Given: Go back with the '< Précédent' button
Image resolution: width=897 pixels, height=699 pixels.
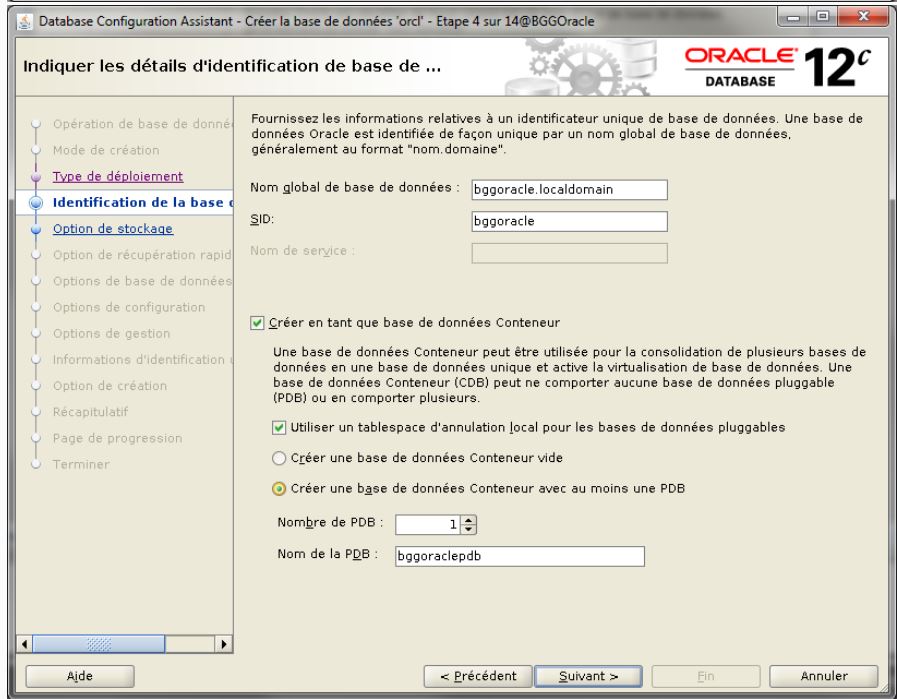Looking at the screenshot, I should coord(478,676).
